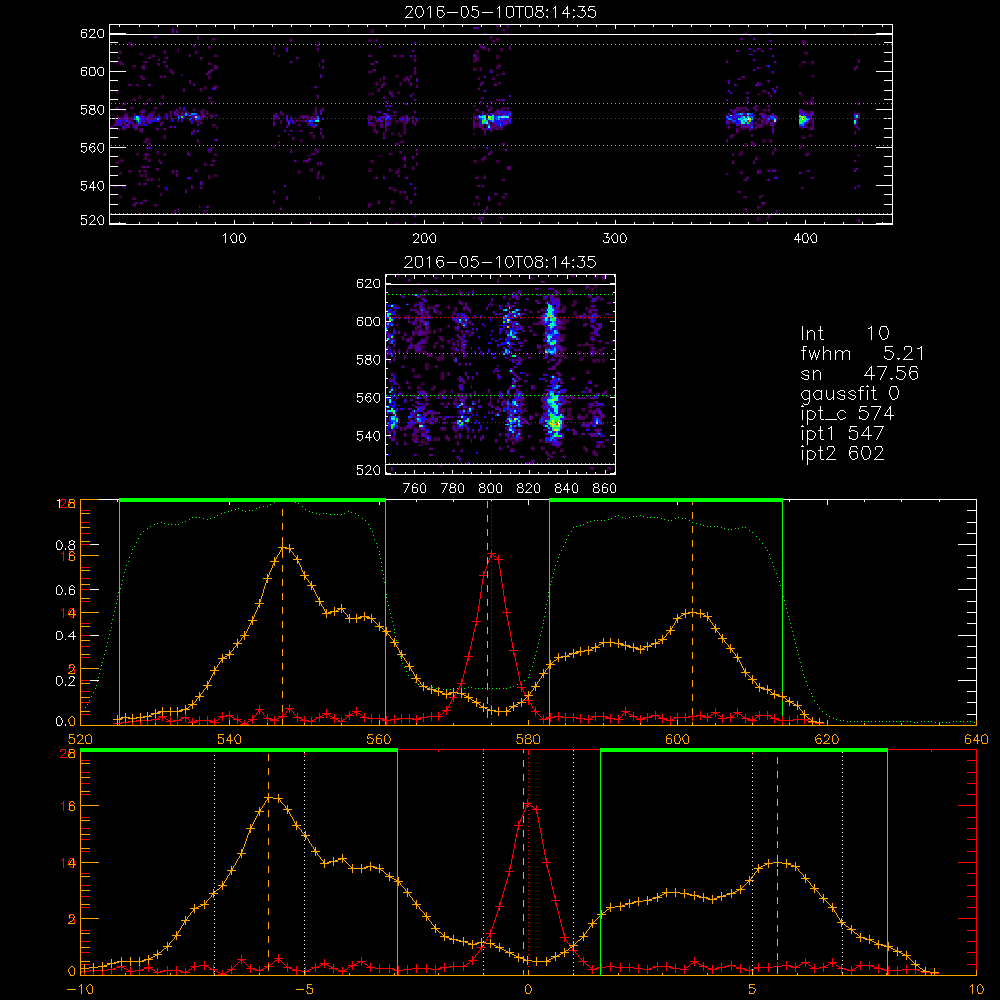1000x1000 pixels.
Task: Click the red peak centered at 0 in the bottom plot
Action: click(x=529, y=804)
